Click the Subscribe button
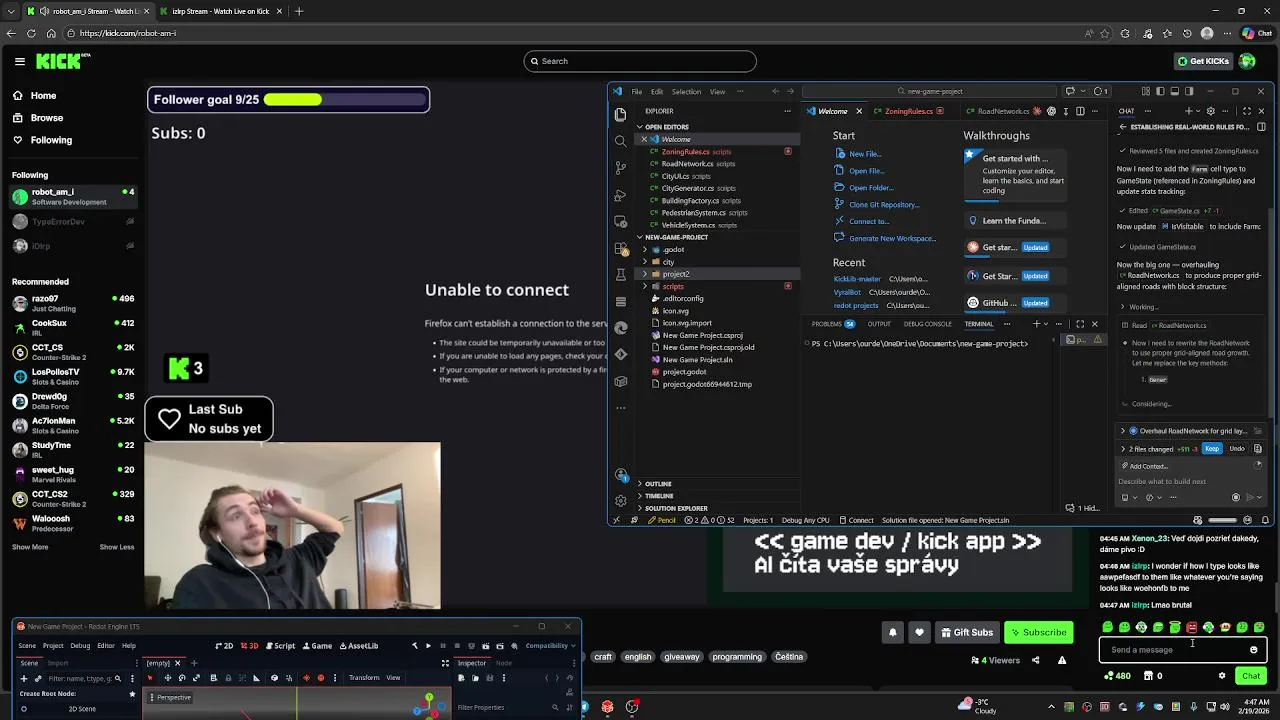The height and width of the screenshot is (720, 1280). pyautogui.click(x=1038, y=632)
